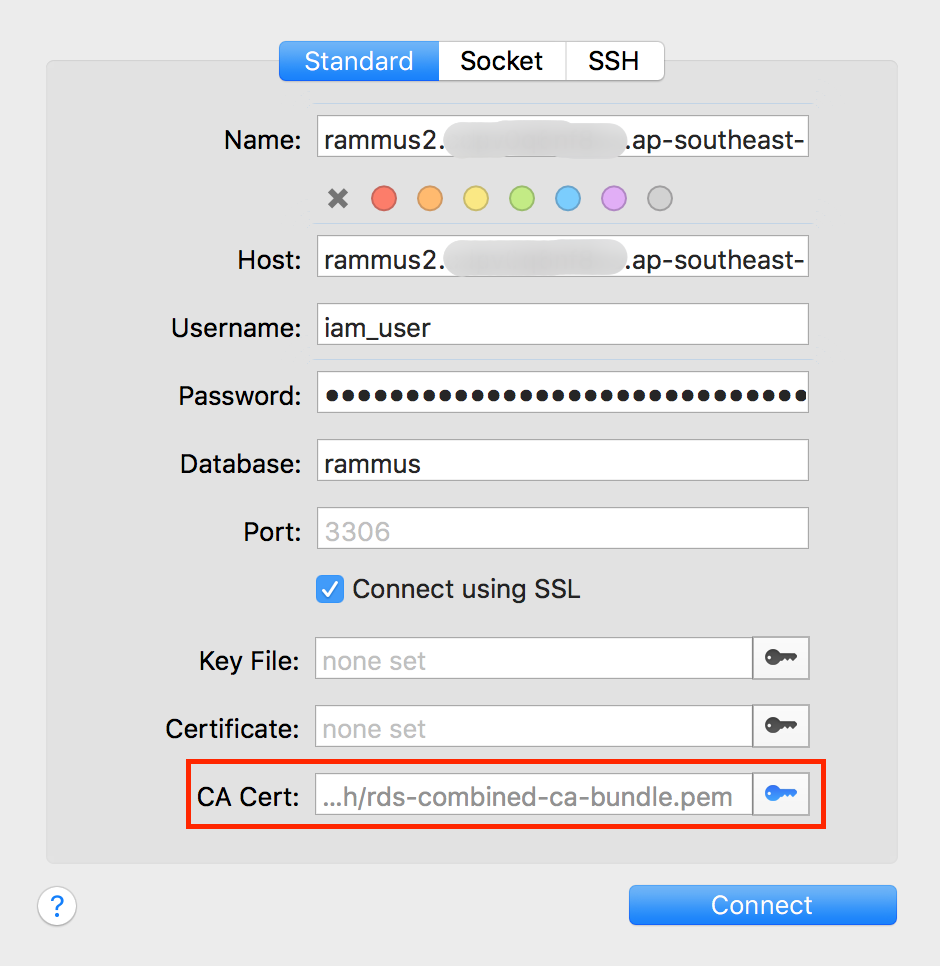Click the blue CA Cert key icon
The image size is (940, 966).
(x=781, y=794)
